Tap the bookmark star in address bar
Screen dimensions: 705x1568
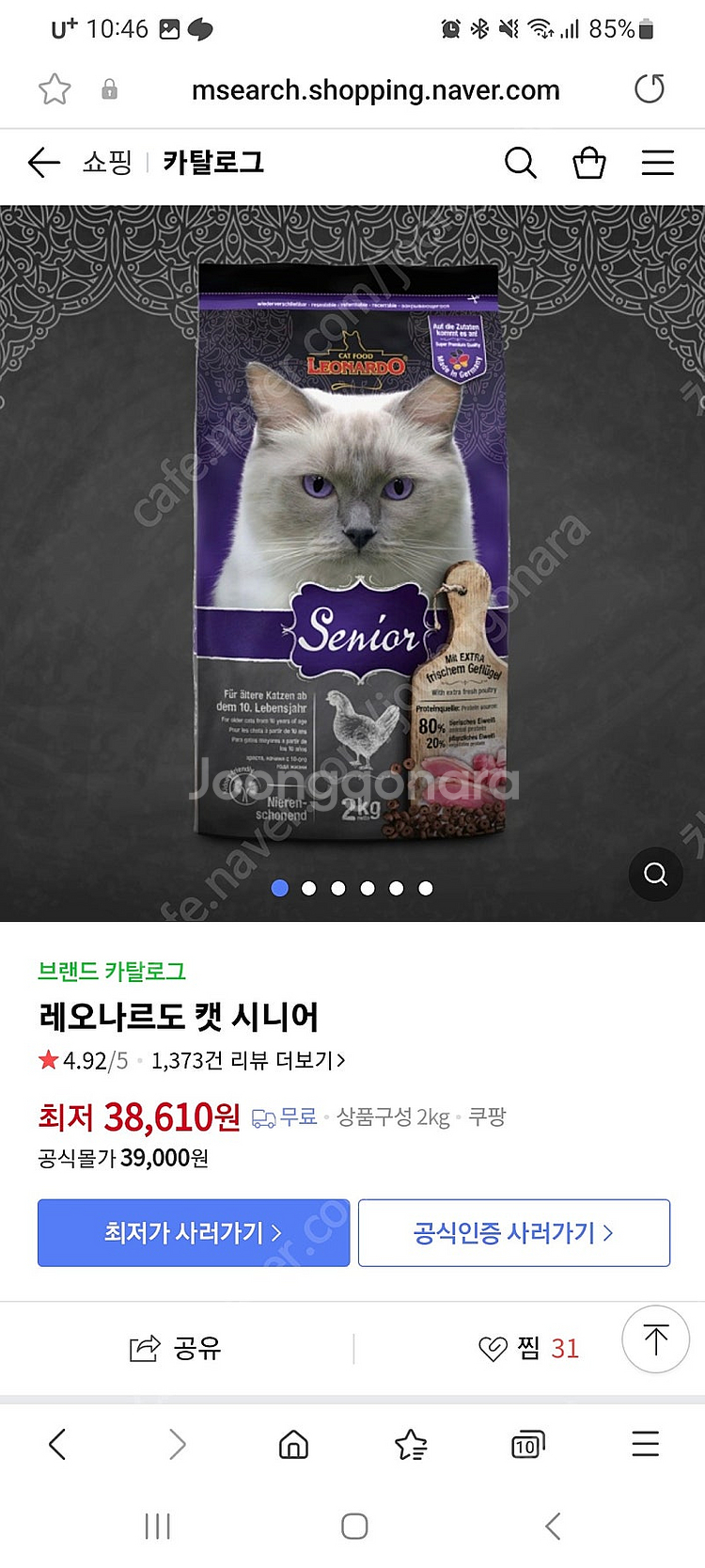[55, 89]
